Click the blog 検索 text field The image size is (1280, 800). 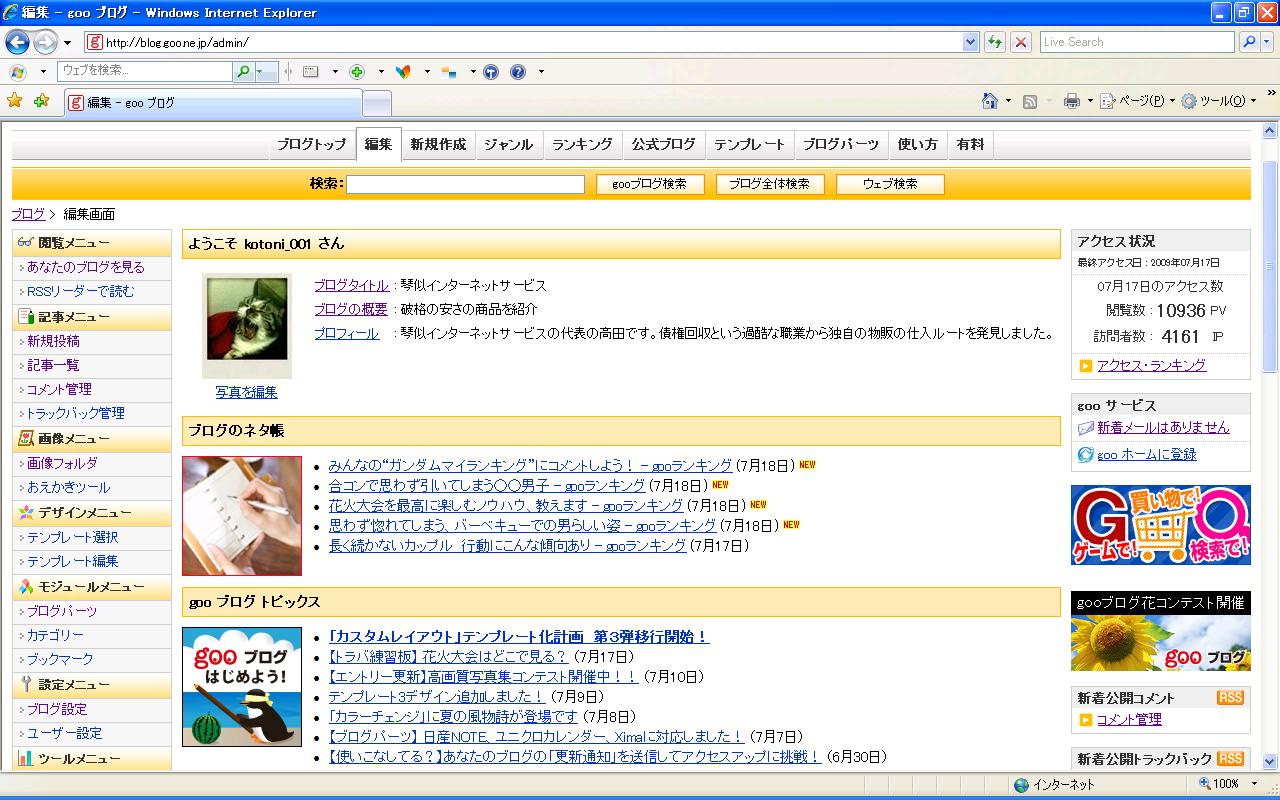point(465,184)
